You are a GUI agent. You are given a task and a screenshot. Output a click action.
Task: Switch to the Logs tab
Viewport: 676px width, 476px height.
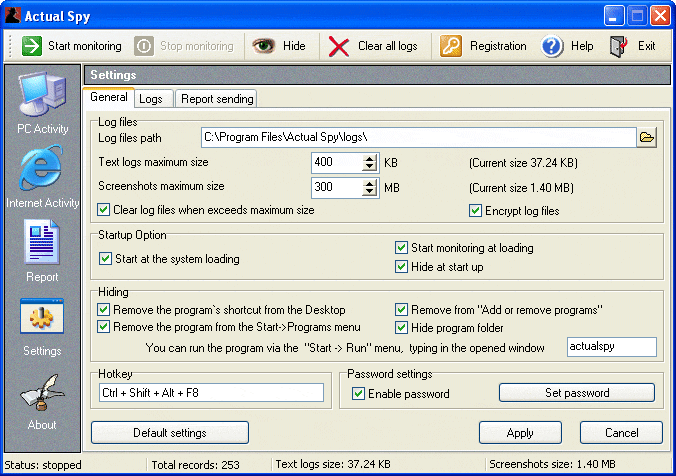click(151, 99)
